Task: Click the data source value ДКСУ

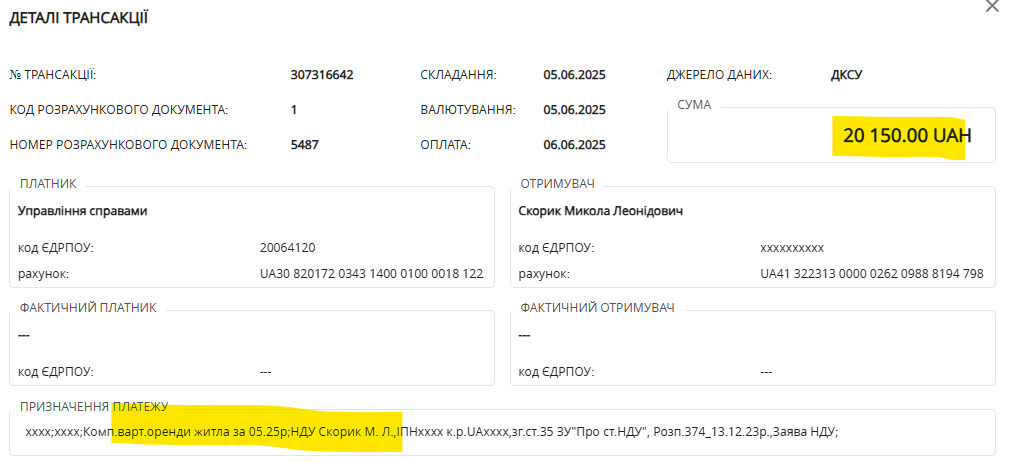Action: (846, 75)
